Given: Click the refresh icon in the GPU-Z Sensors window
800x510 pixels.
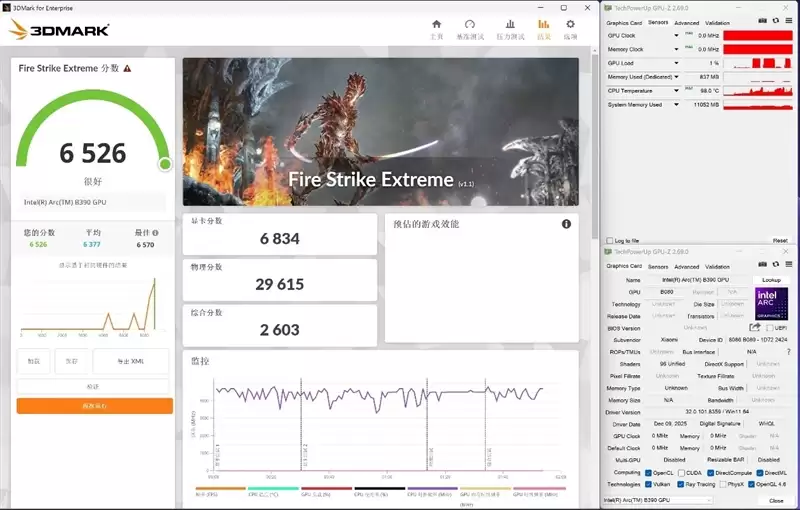Looking at the screenshot, I should pyautogui.click(x=775, y=22).
